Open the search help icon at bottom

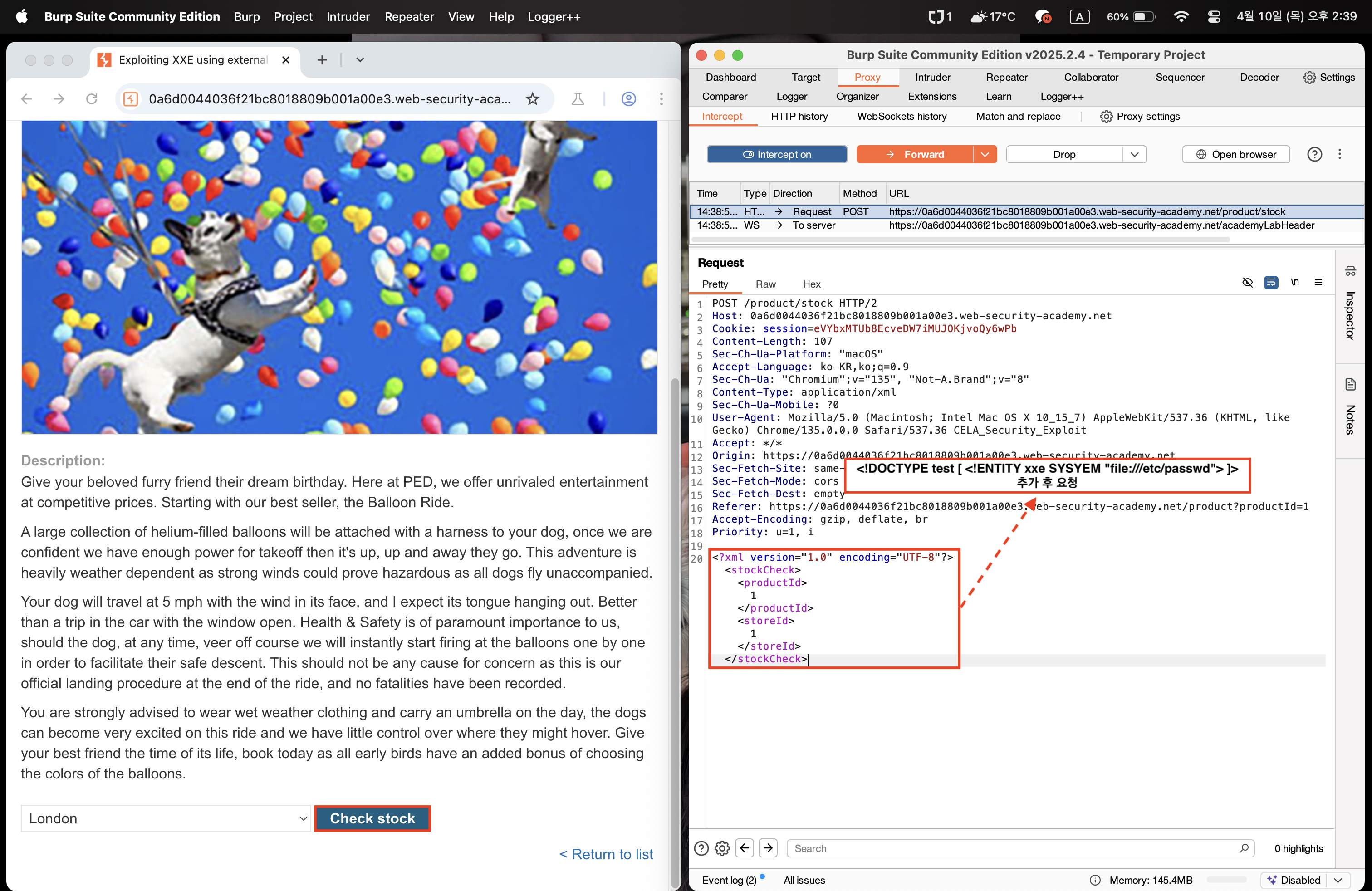pos(701,848)
